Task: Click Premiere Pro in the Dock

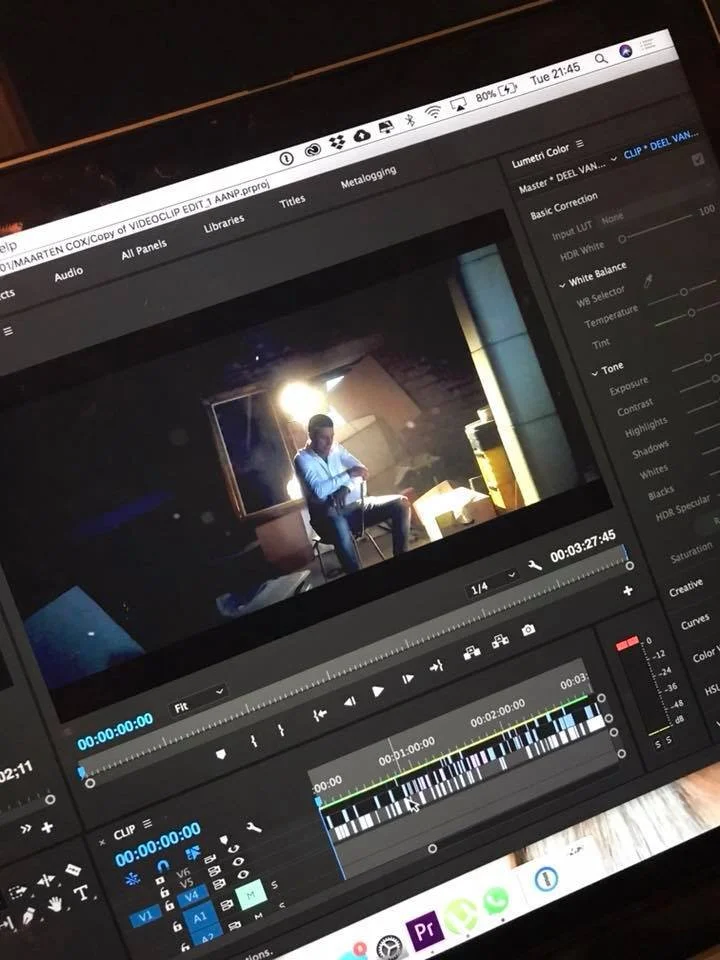Action: point(424,931)
